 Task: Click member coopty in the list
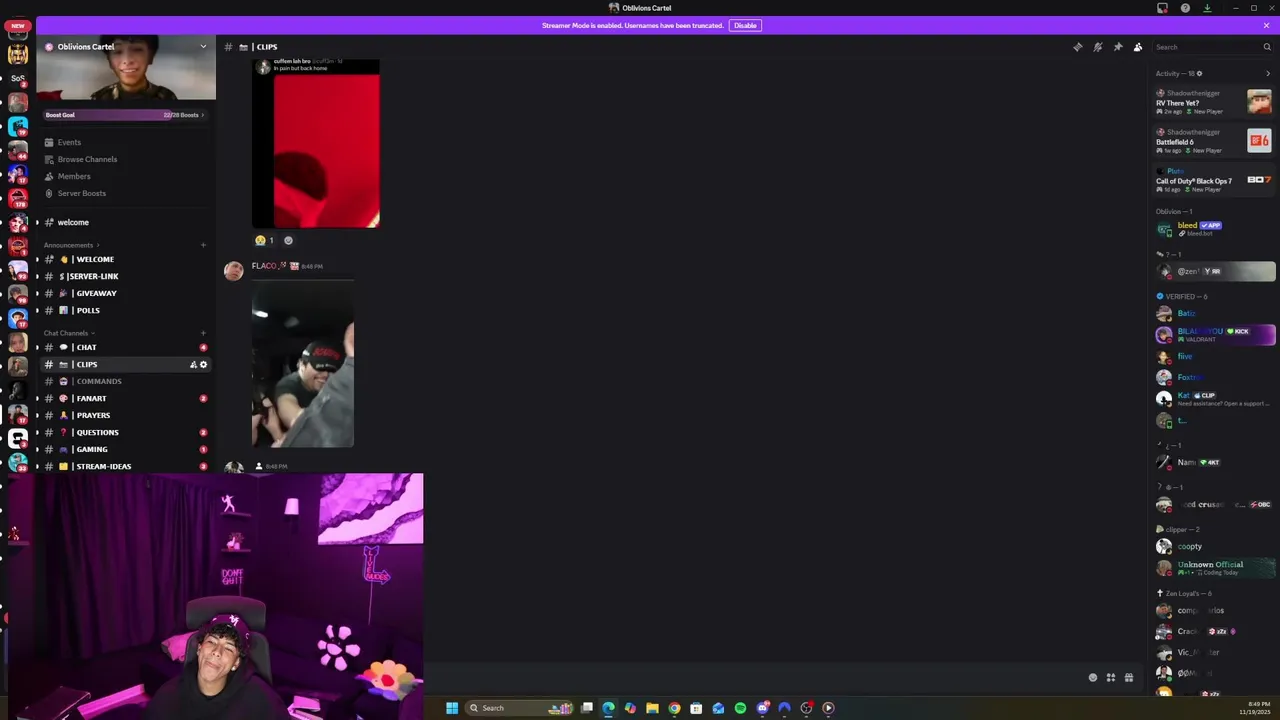[x=1213, y=546]
